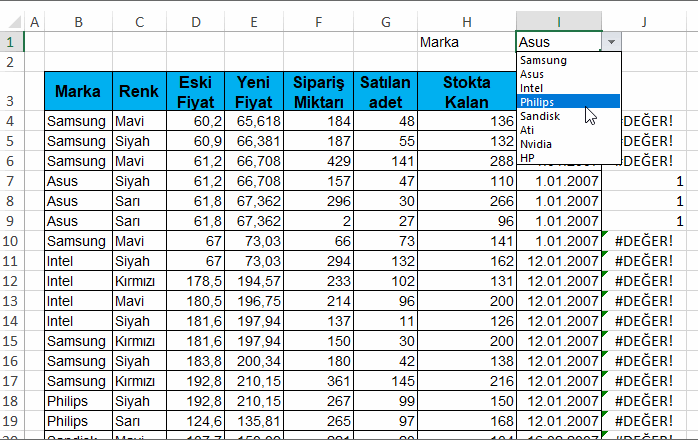This screenshot has height=440, width=698.
Task: Click the select-all corner triangle
Action: [14, 22]
